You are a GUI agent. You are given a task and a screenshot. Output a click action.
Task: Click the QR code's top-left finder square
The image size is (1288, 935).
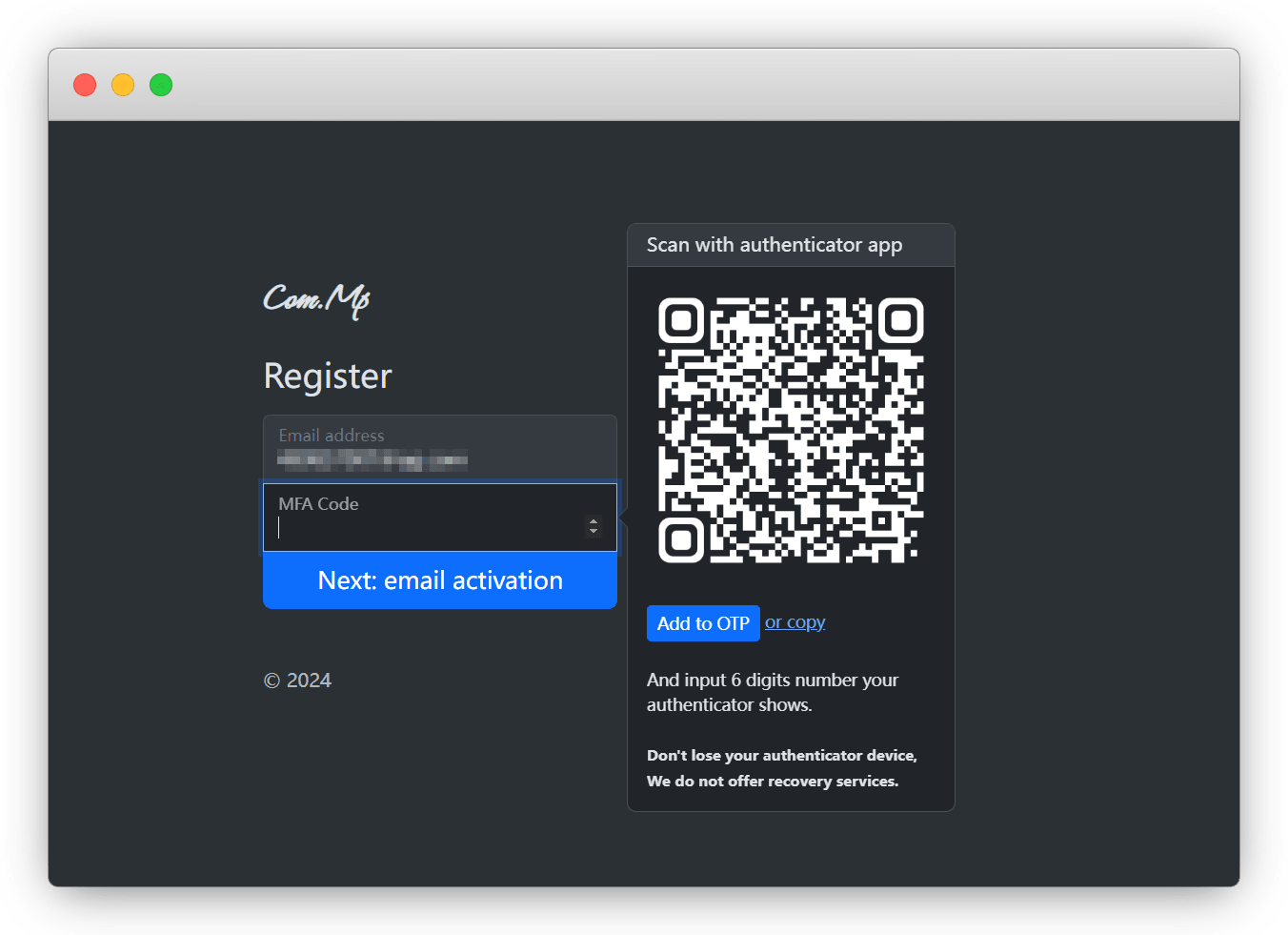[681, 320]
